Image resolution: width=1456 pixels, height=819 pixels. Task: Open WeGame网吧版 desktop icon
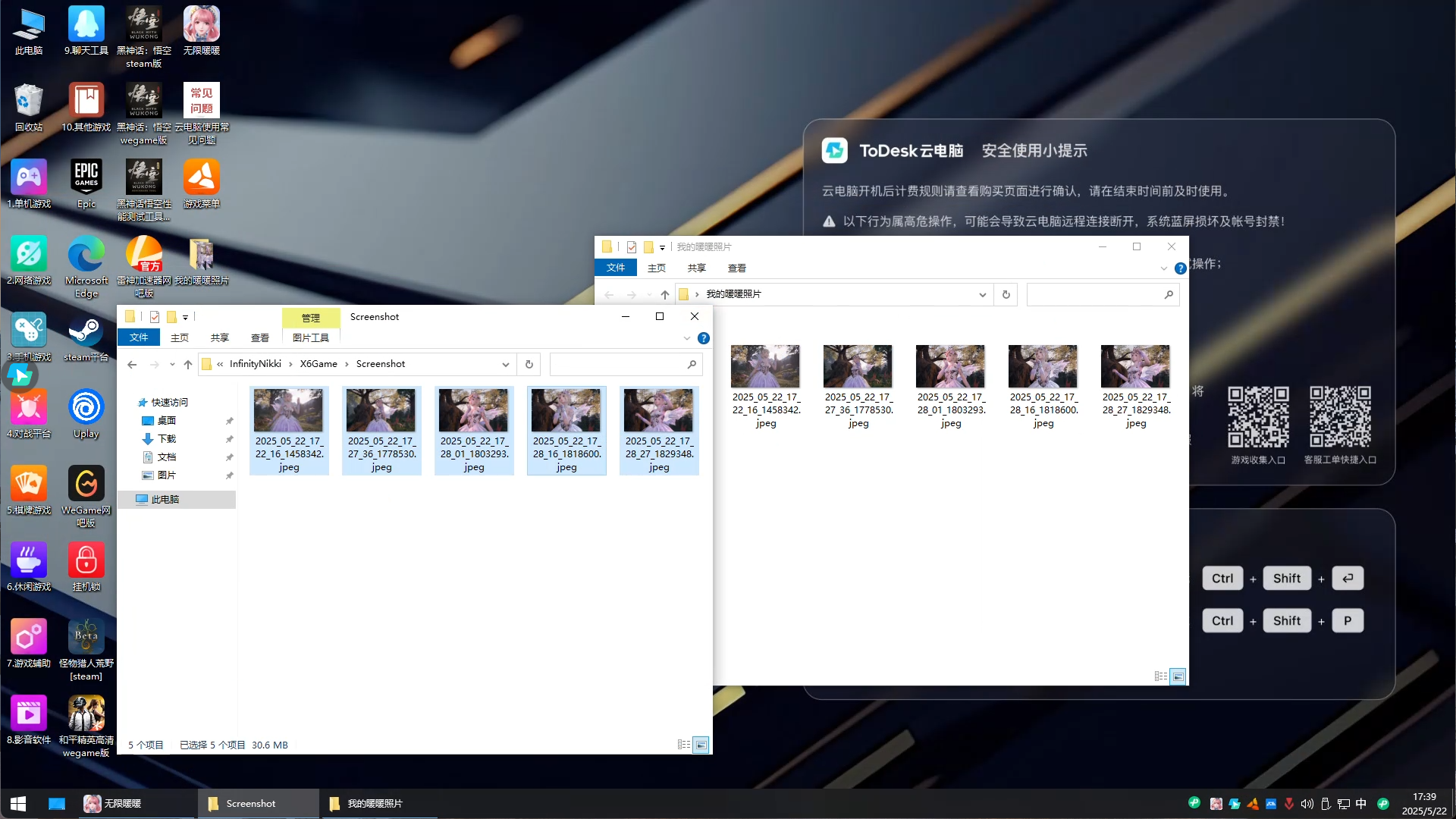(86, 497)
